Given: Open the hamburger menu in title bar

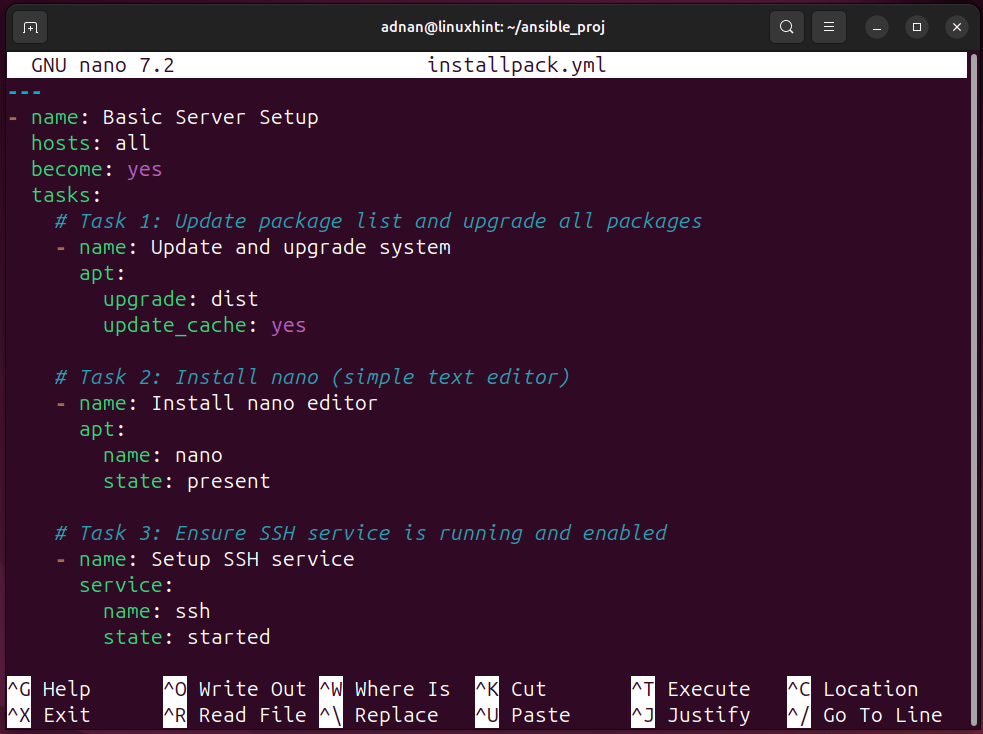Looking at the screenshot, I should tap(829, 27).
